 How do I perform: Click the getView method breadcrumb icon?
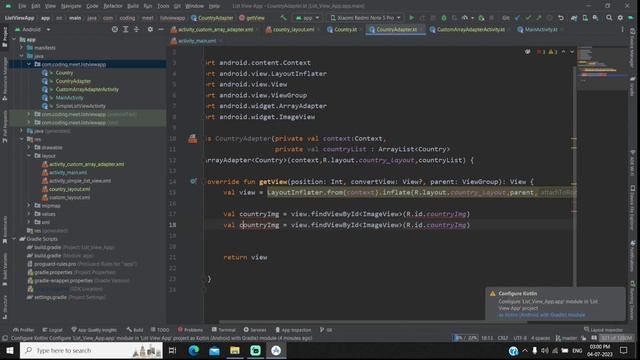pos(242,18)
